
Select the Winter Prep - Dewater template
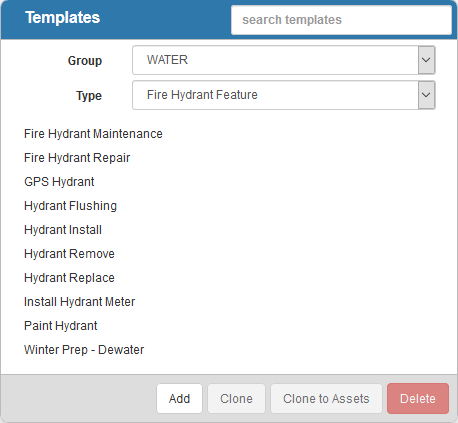click(84, 350)
